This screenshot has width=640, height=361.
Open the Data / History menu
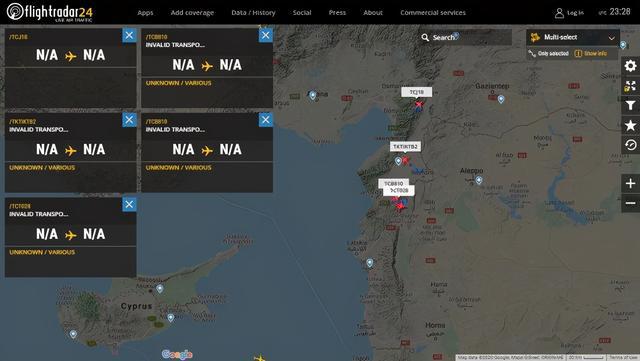(x=253, y=13)
